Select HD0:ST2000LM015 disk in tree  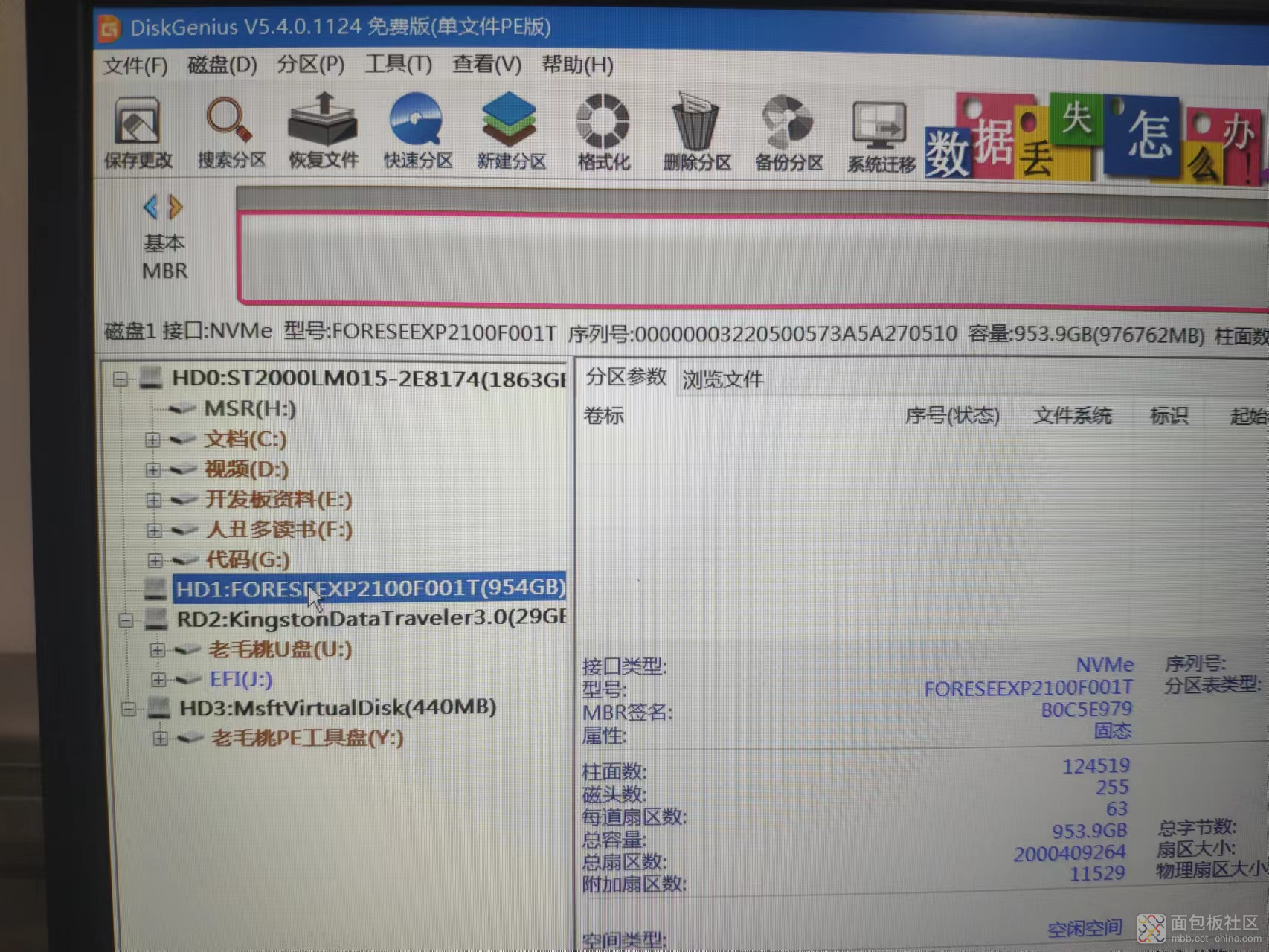369,379
